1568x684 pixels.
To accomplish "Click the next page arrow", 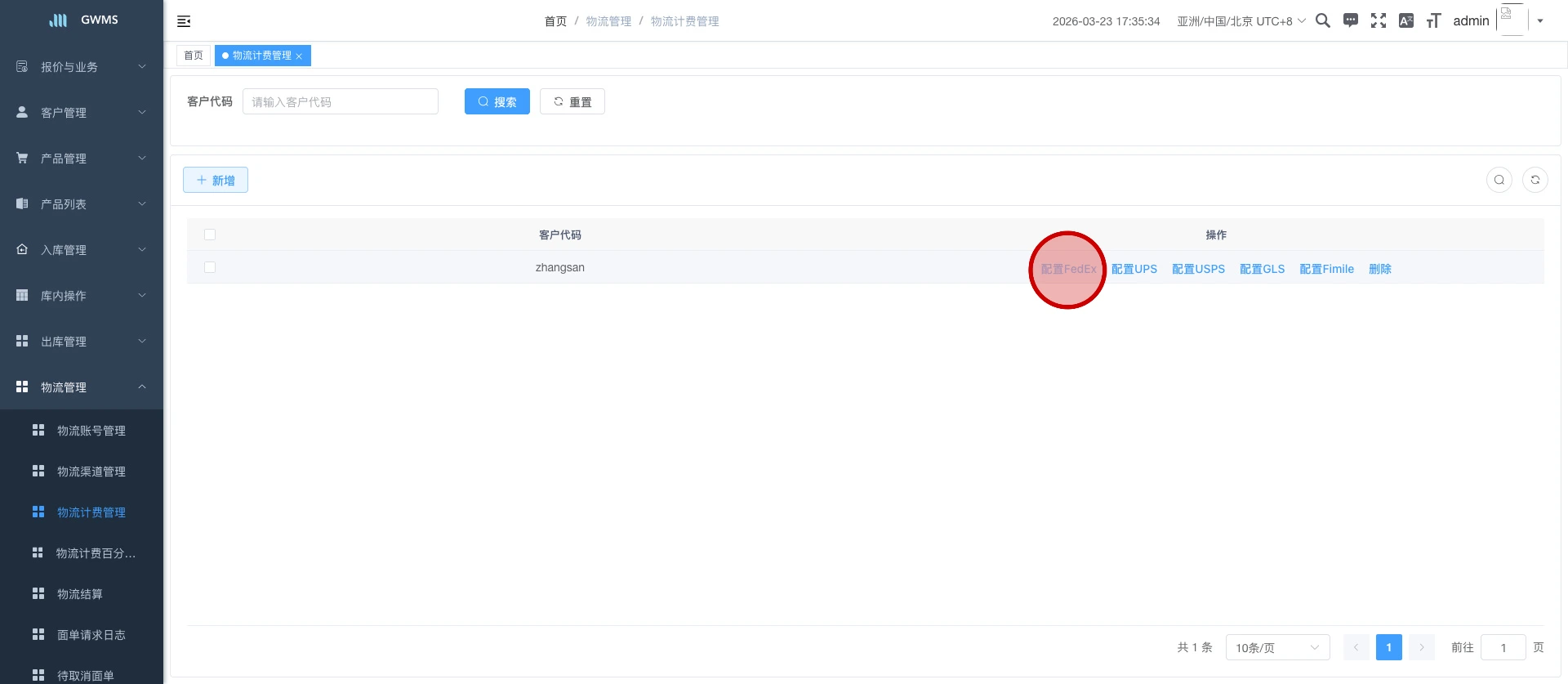I will tap(1422, 647).
